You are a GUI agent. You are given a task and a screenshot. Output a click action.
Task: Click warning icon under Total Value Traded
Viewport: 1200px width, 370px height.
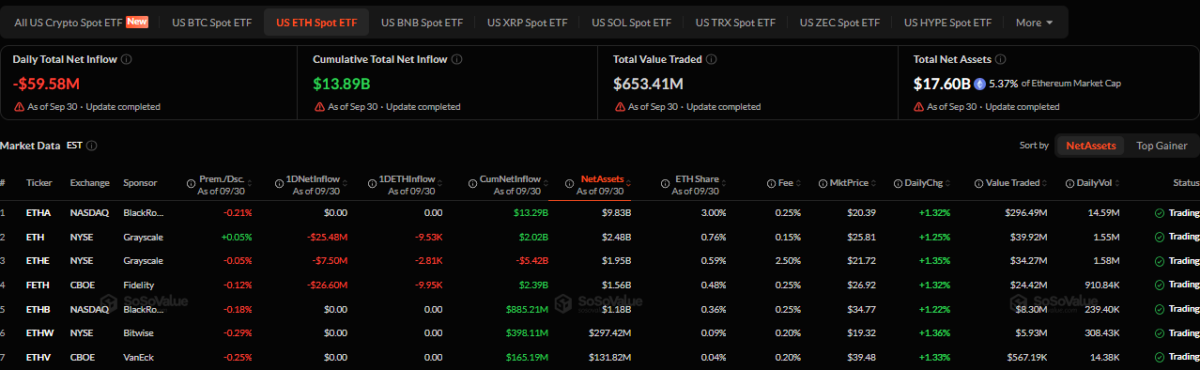point(619,106)
